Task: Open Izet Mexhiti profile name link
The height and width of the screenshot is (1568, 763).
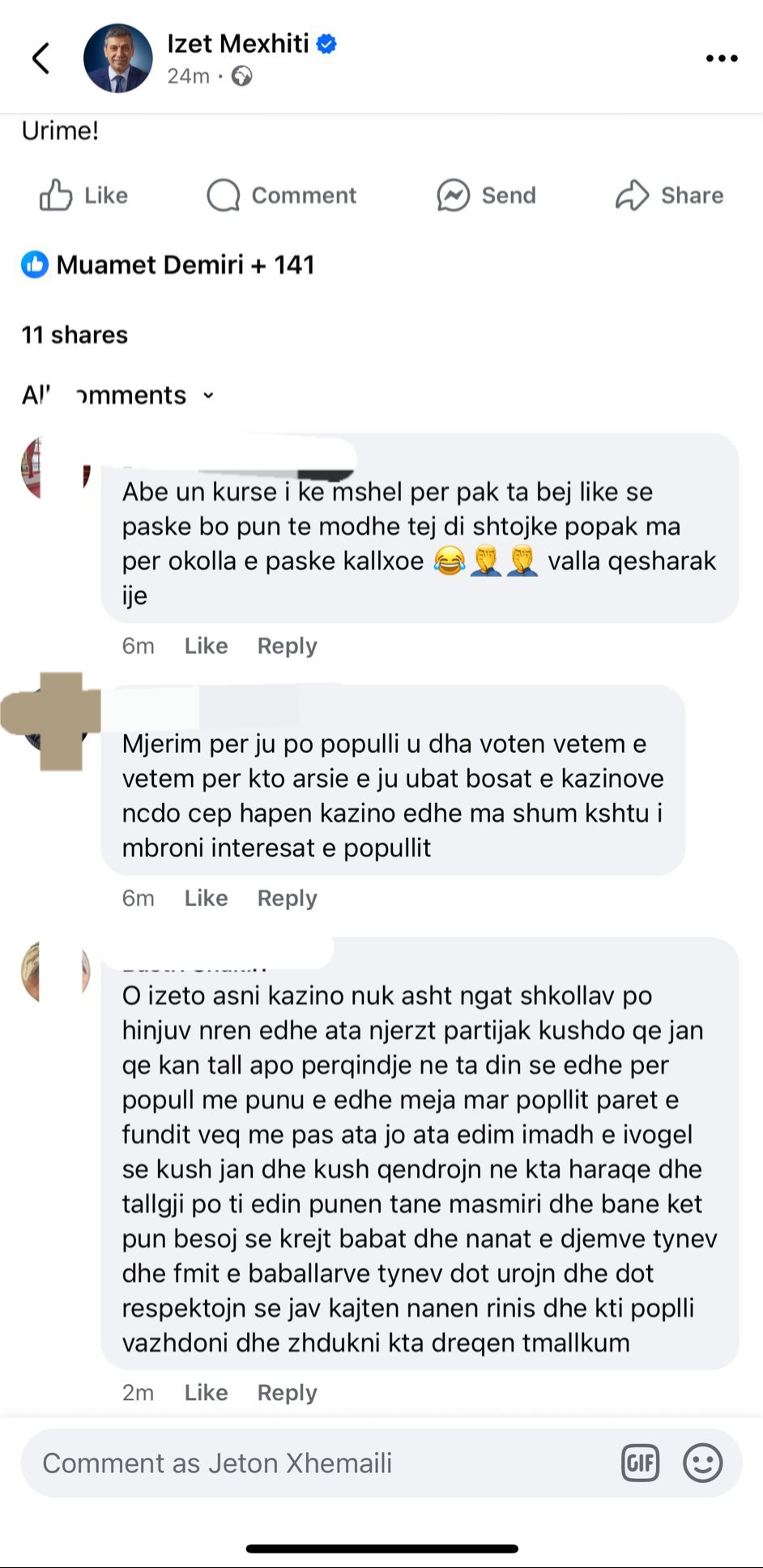Action: tap(238, 44)
